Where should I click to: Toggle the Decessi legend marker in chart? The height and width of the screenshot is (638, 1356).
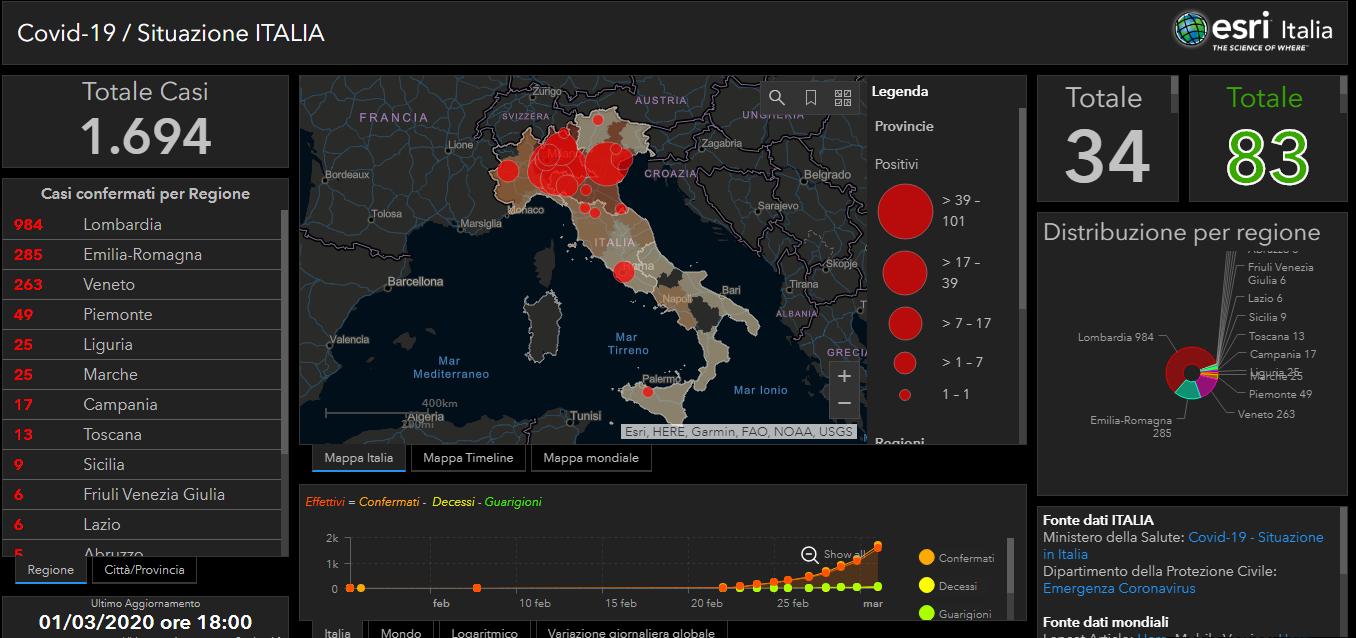coord(926,586)
